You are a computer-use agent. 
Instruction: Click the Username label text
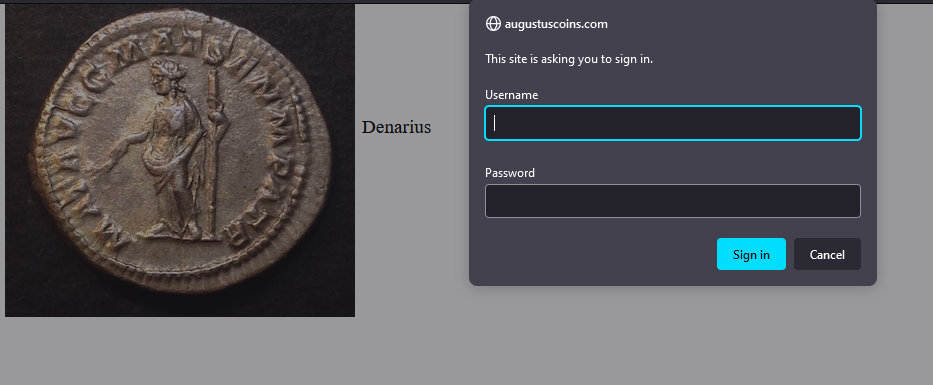click(x=511, y=95)
